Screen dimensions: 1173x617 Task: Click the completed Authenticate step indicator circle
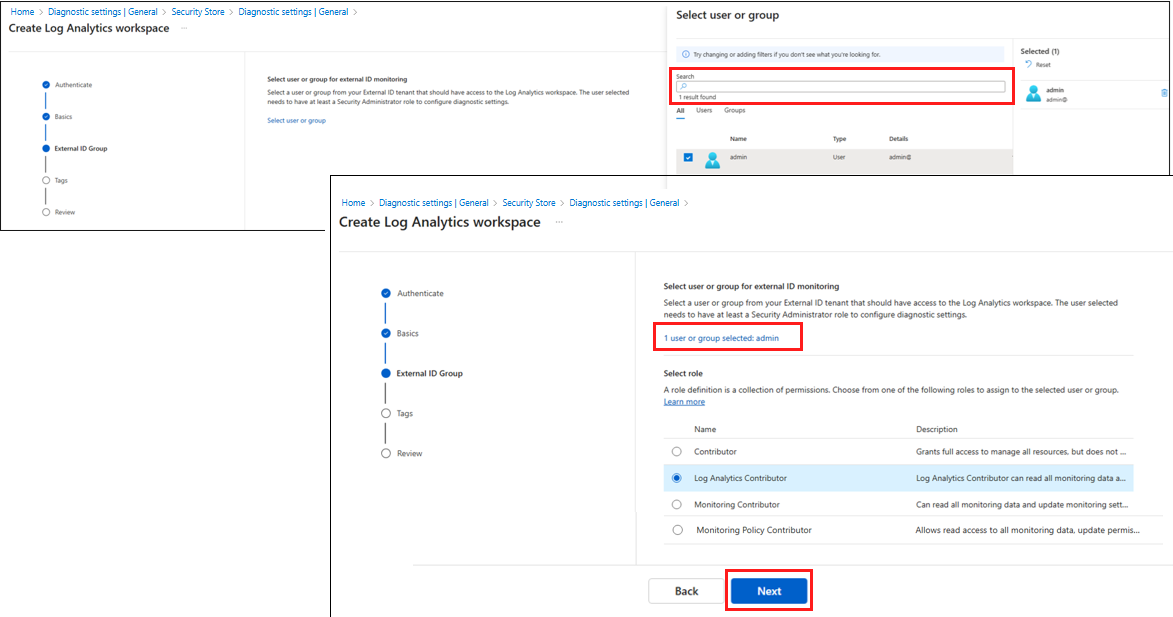coord(385,293)
